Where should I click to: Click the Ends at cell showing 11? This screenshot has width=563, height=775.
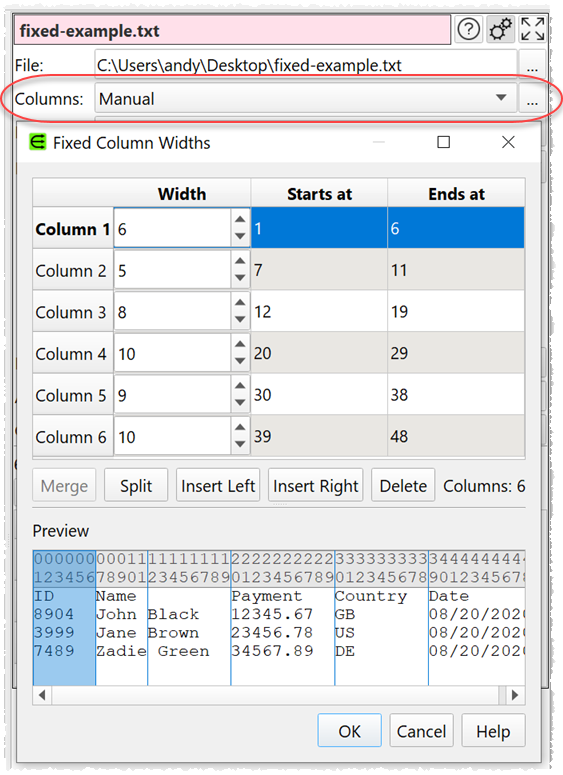point(456,270)
